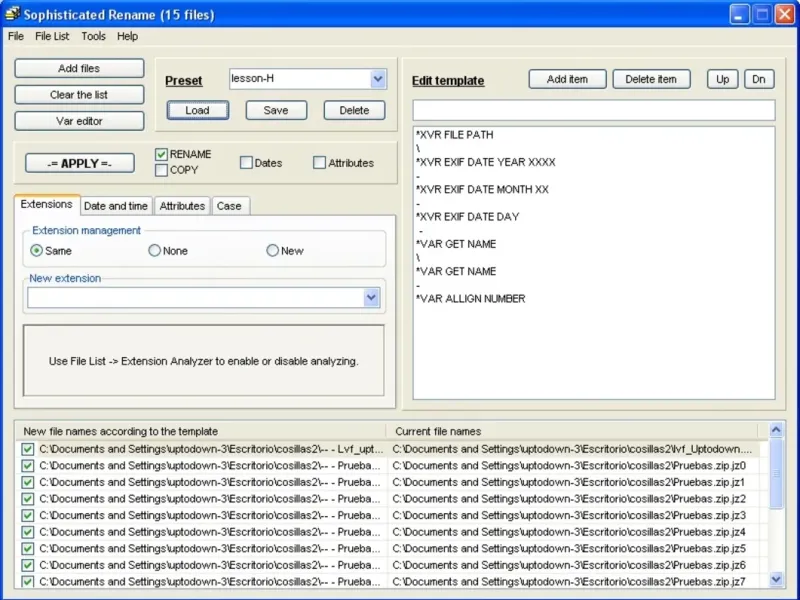Image resolution: width=800 pixels, height=600 pixels.
Task: Open the Tools menu
Action: coord(93,36)
